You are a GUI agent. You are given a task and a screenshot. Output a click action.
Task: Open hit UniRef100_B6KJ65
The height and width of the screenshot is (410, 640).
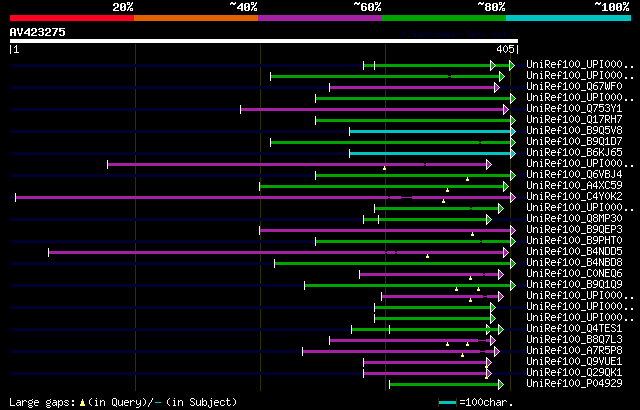coord(574,153)
